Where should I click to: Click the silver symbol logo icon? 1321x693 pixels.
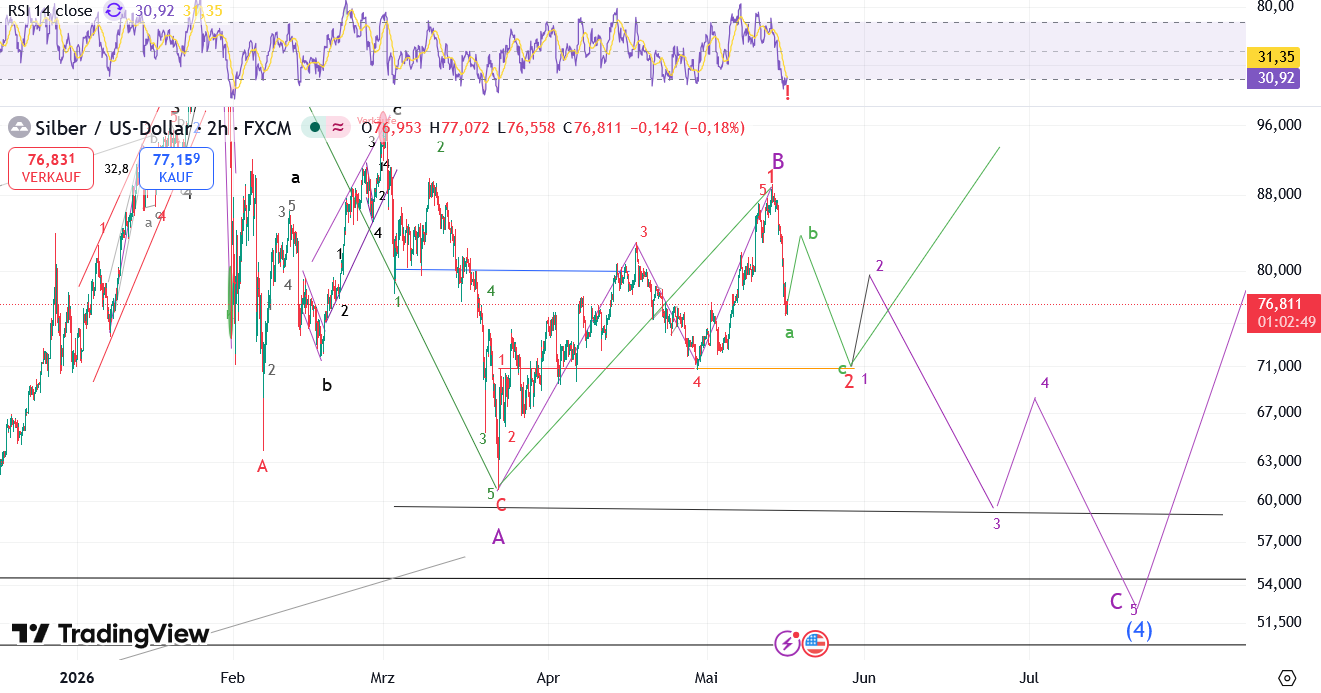pyautogui.click(x=18, y=127)
